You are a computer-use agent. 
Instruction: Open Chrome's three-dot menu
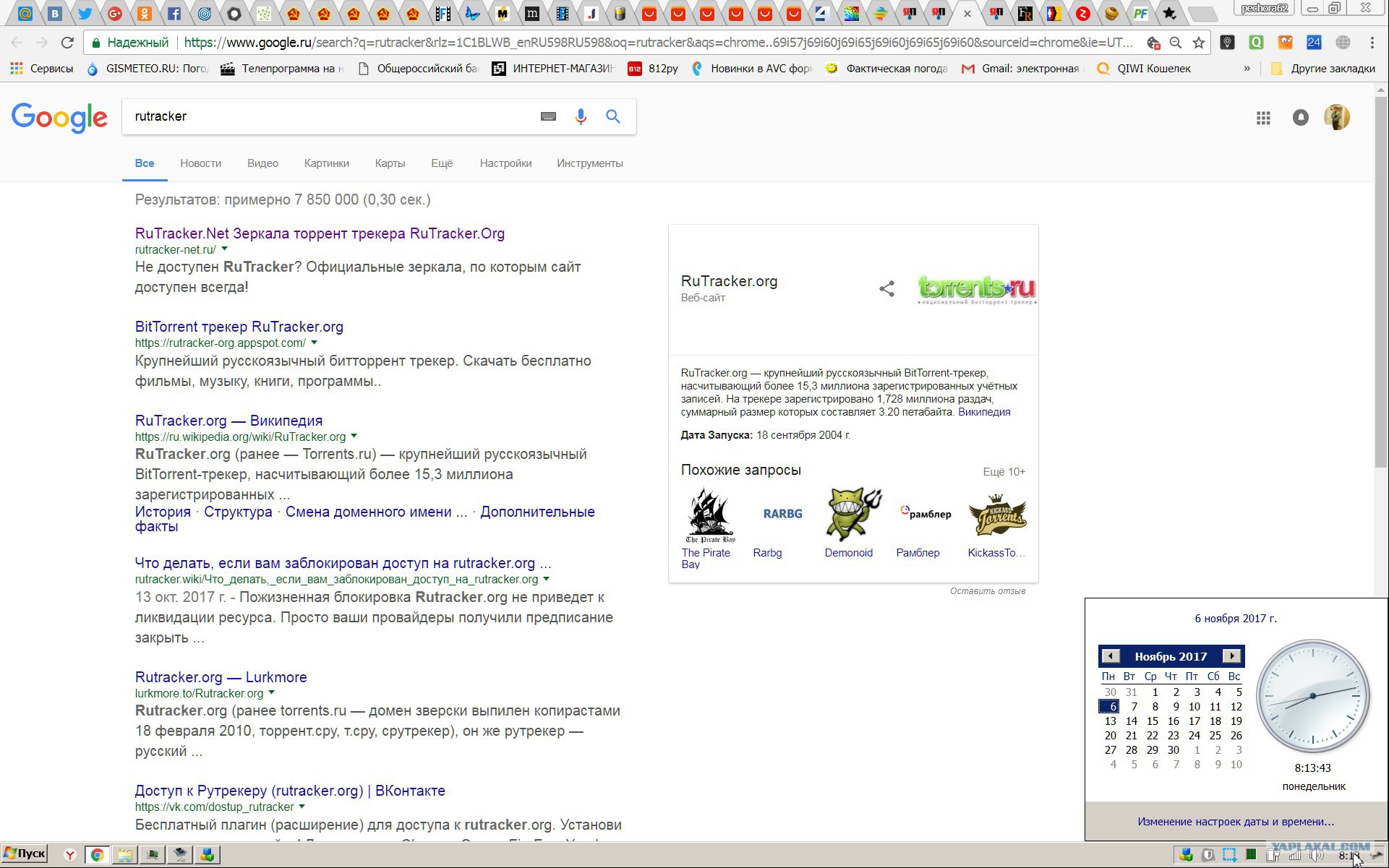coord(1372,43)
